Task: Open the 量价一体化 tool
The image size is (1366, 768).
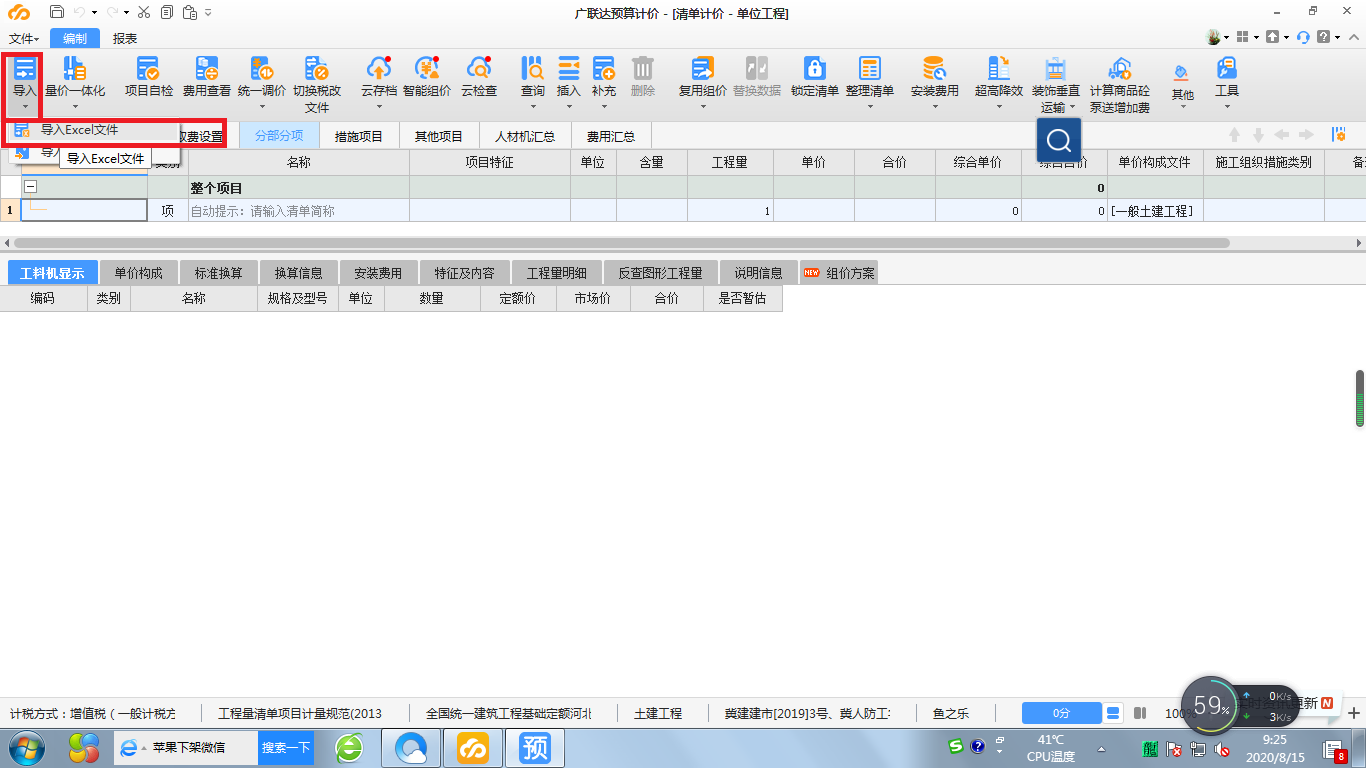Action: [75, 69]
